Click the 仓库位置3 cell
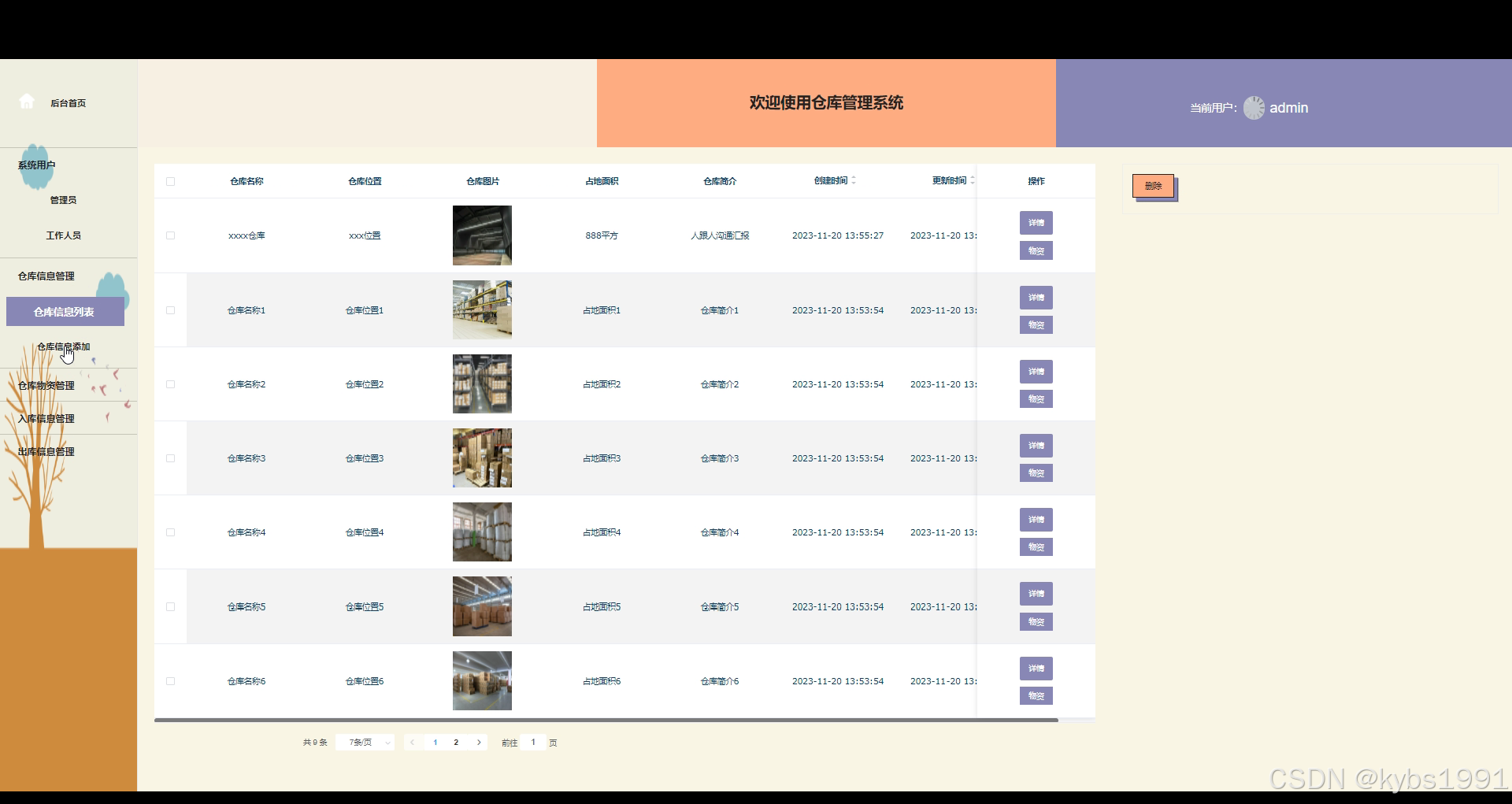The height and width of the screenshot is (804, 1512). pyautogui.click(x=365, y=458)
